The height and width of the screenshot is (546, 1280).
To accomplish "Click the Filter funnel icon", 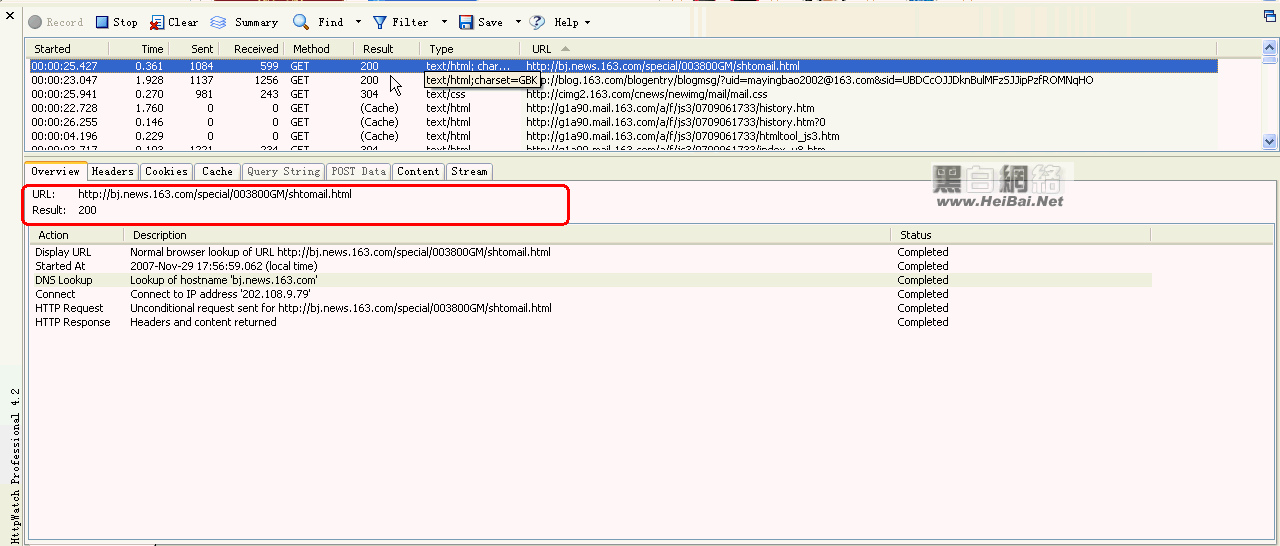I will click(380, 22).
